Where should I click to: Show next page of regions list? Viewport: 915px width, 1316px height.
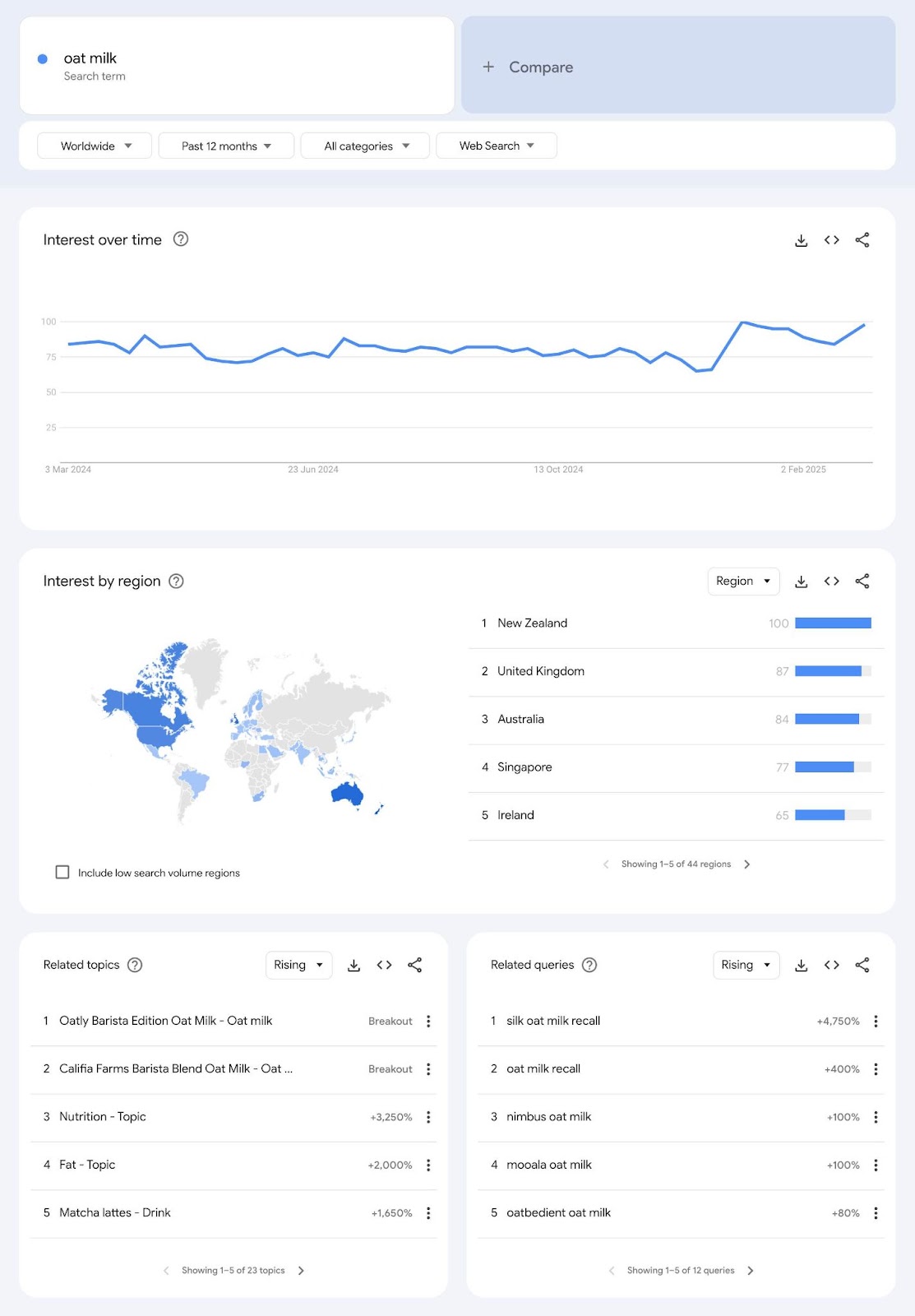pyautogui.click(x=747, y=864)
